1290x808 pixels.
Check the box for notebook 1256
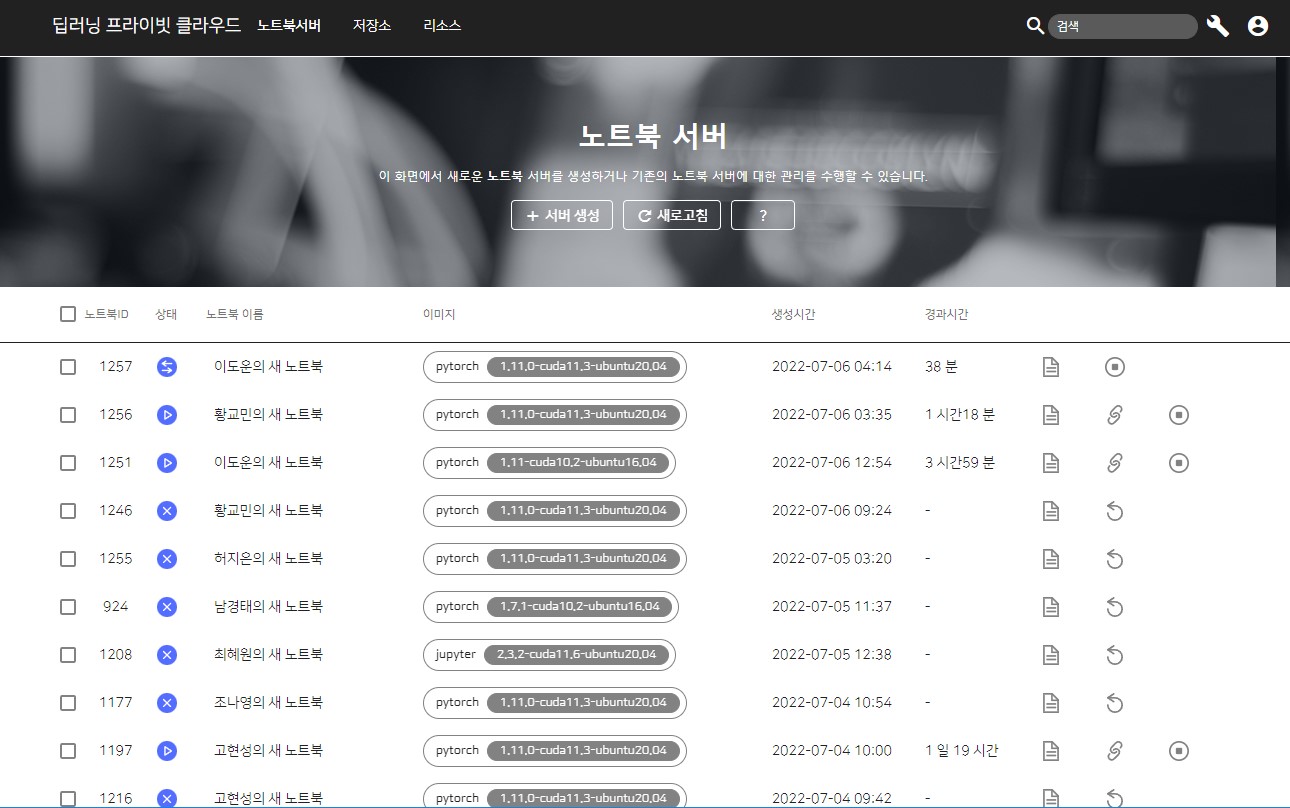coord(68,415)
